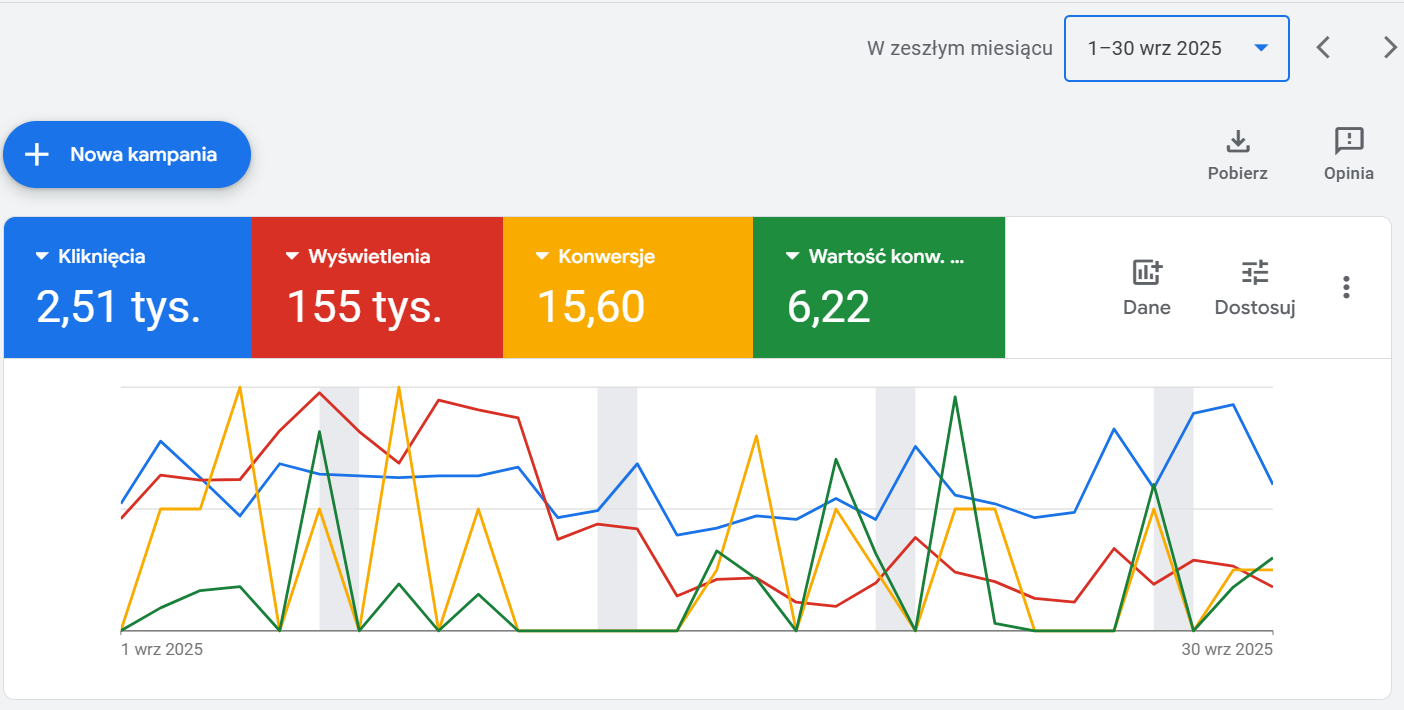1404x710 pixels.
Task: Select the green 6,22 value tile
Action: (x=879, y=287)
